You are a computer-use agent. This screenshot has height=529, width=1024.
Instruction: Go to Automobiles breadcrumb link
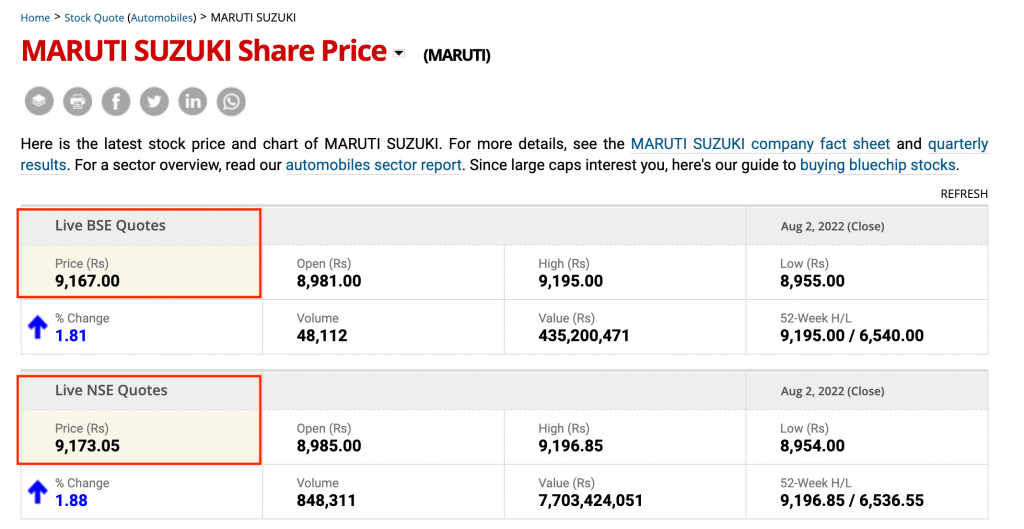(x=162, y=18)
